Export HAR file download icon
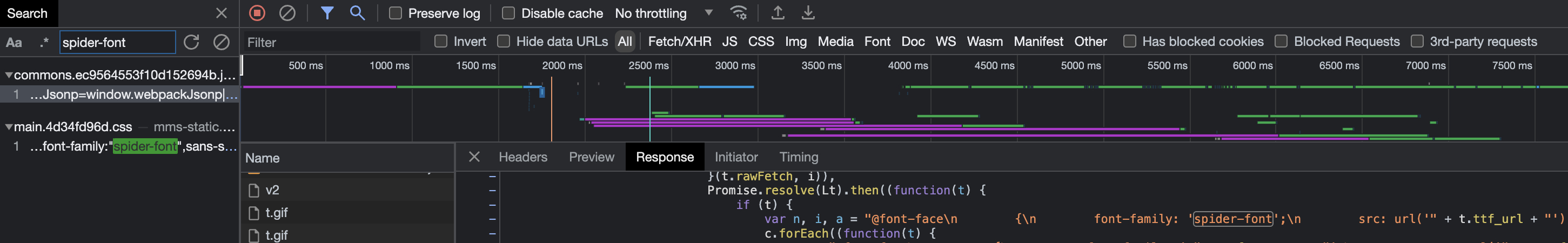The height and width of the screenshot is (243, 1568). click(808, 13)
